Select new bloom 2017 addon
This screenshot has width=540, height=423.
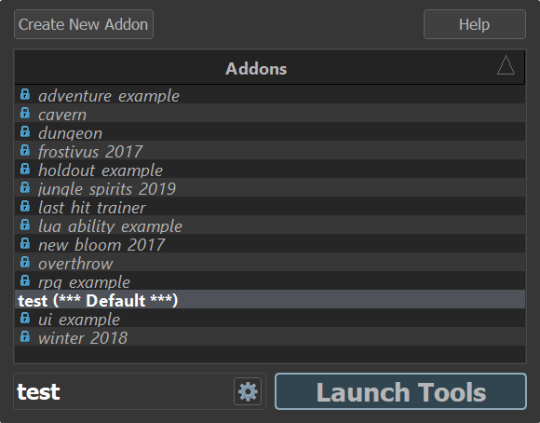point(270,243)
